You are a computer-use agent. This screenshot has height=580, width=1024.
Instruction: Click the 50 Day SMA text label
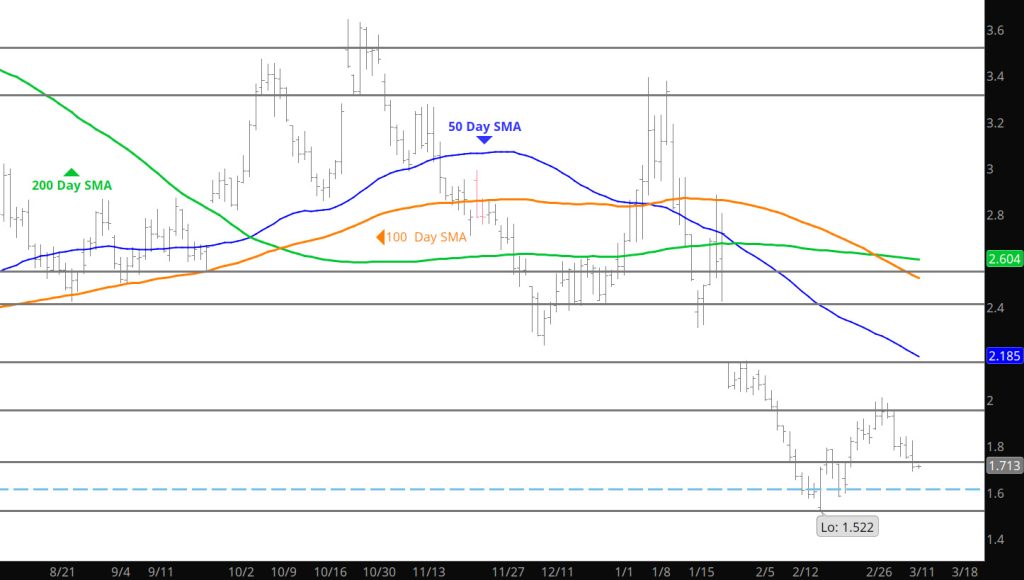pyautogui.click(x=484, y=127)
